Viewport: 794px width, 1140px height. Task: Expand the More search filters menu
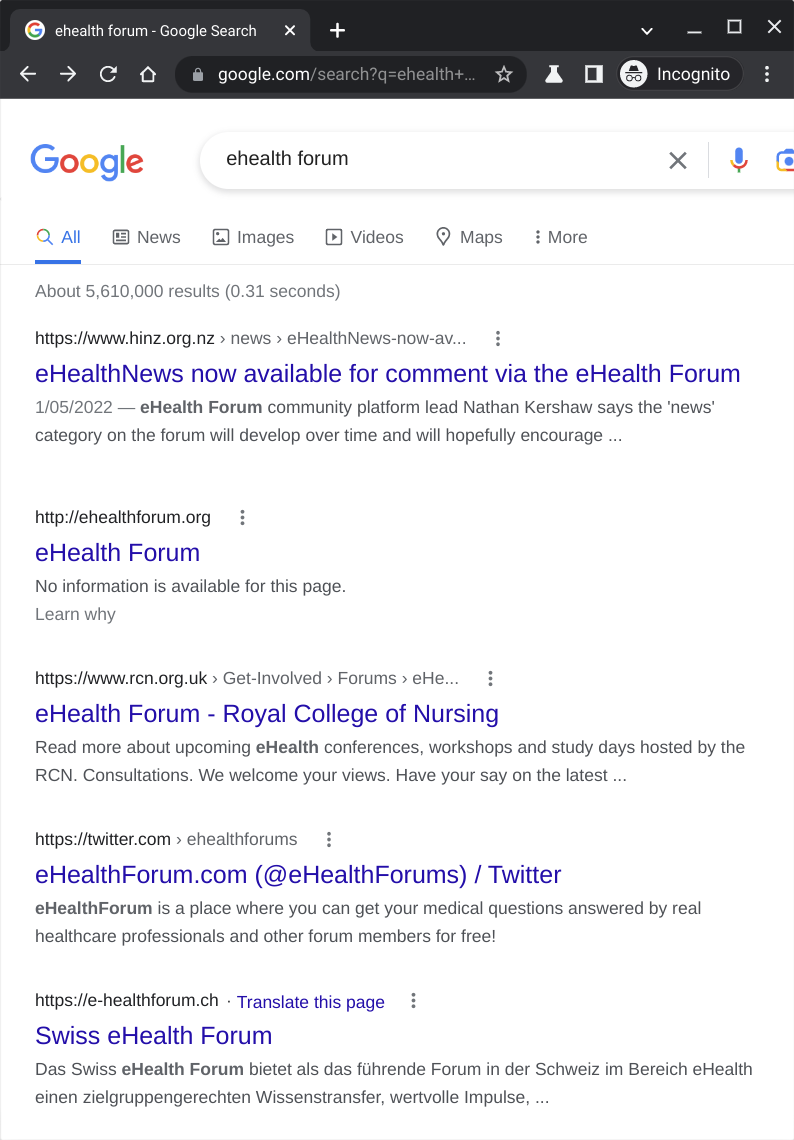(560, 237)
